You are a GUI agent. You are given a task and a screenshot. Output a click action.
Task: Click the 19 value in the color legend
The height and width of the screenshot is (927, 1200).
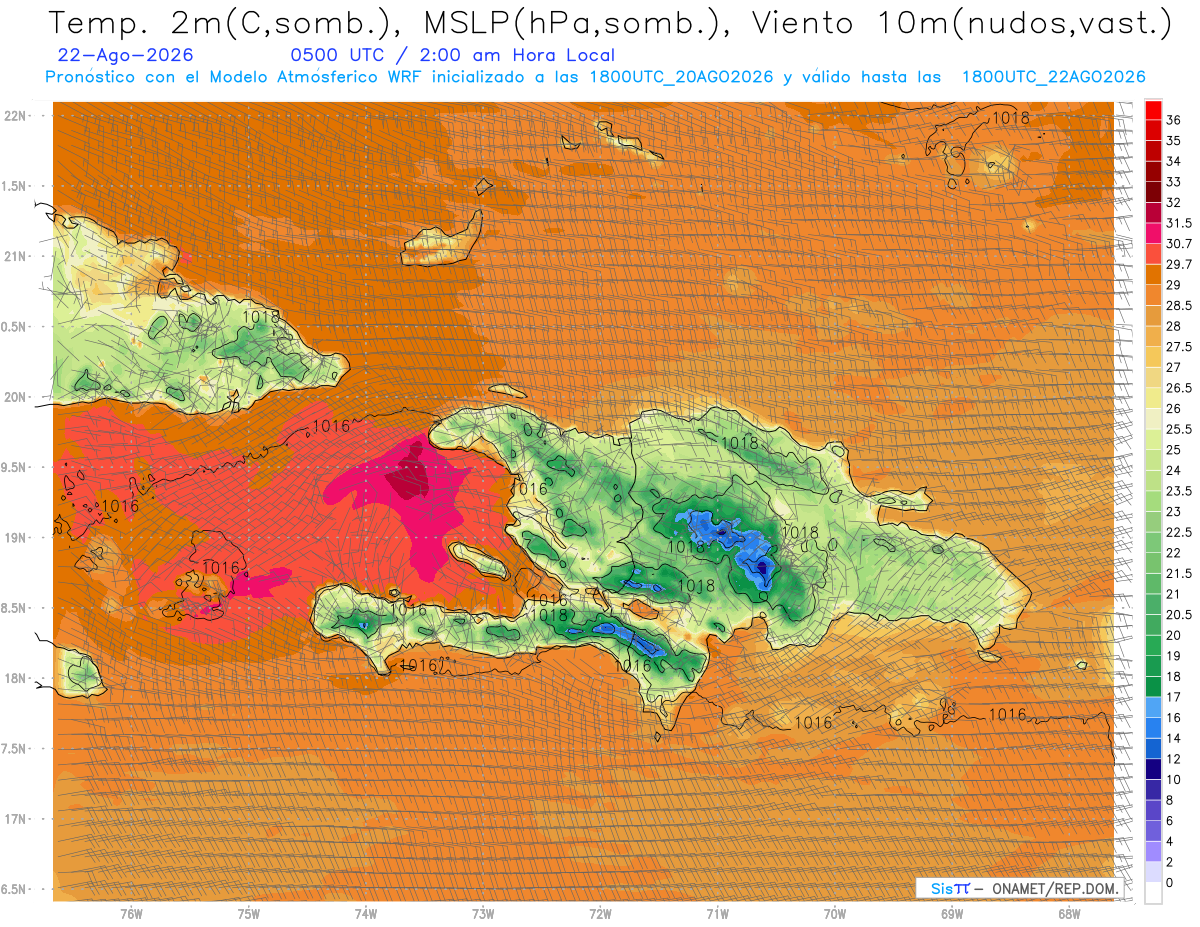click(x=1174, y=657)
